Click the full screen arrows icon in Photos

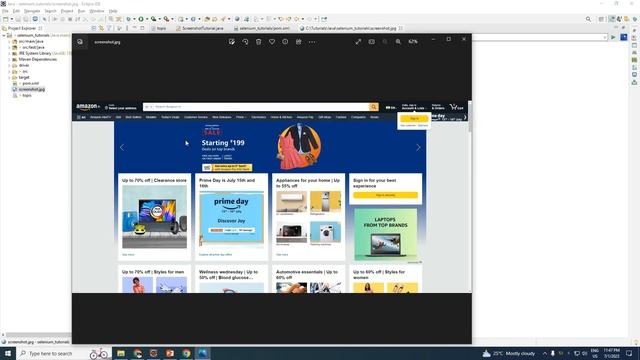point(358,42)
